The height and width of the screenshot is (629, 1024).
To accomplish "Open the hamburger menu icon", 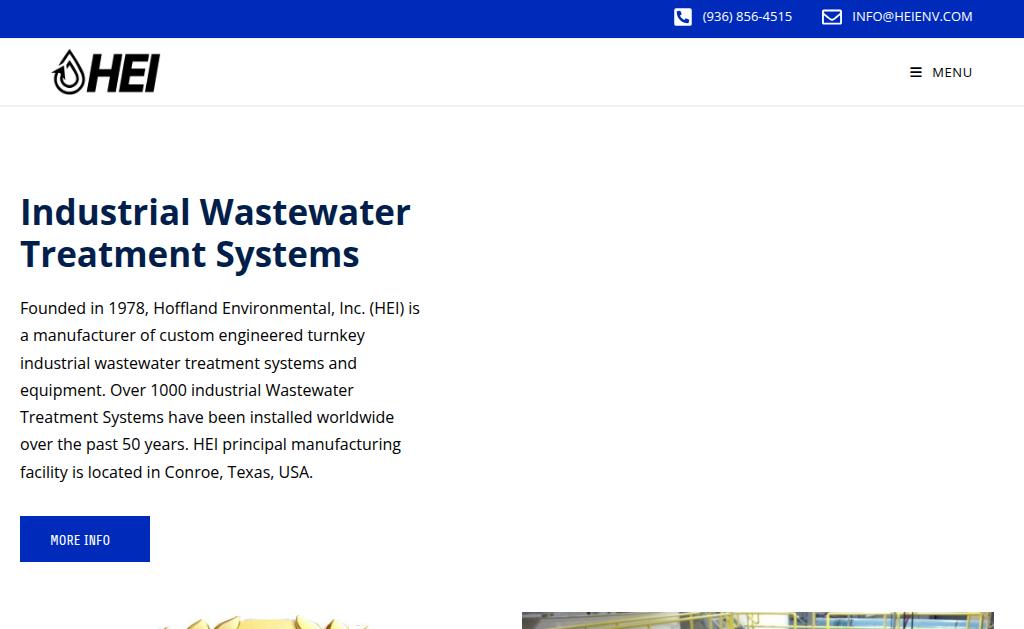I will [x=916, y=73].
